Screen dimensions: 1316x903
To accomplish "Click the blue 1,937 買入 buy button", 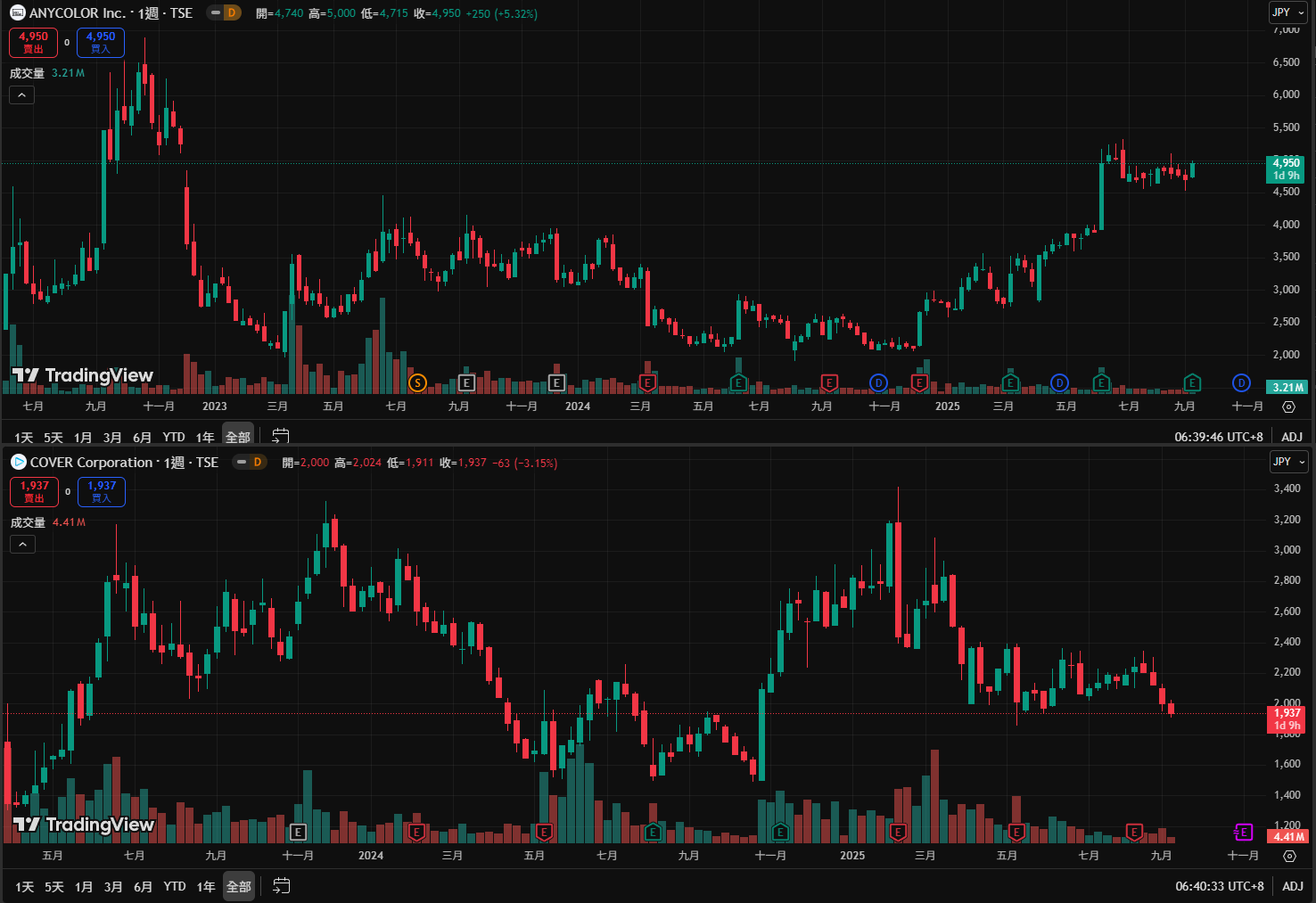I will pos(102,492).
